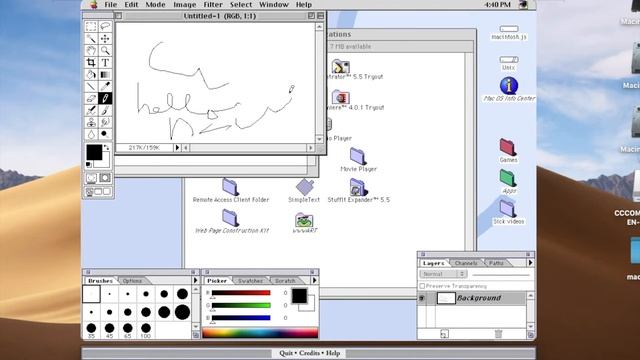Click the green G color slider
640x360 pixels.
click(x=241, y=305)
